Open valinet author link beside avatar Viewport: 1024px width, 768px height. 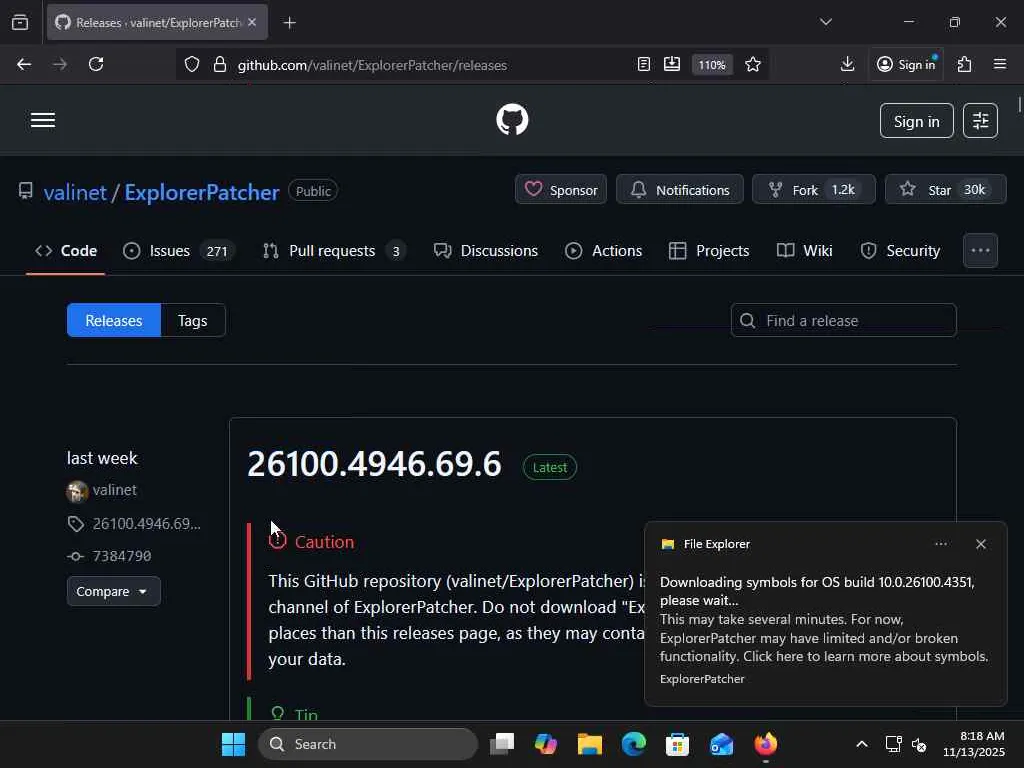click(x=114, y=490)
